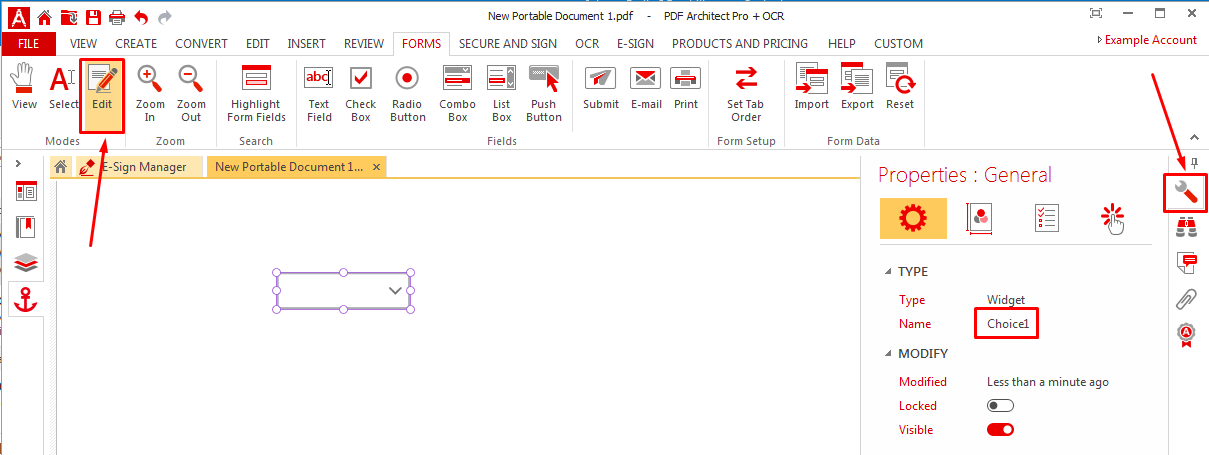Insert a Radio Button field
The height and width of the screenshot is (455, 1209).
tap(407, 93)
